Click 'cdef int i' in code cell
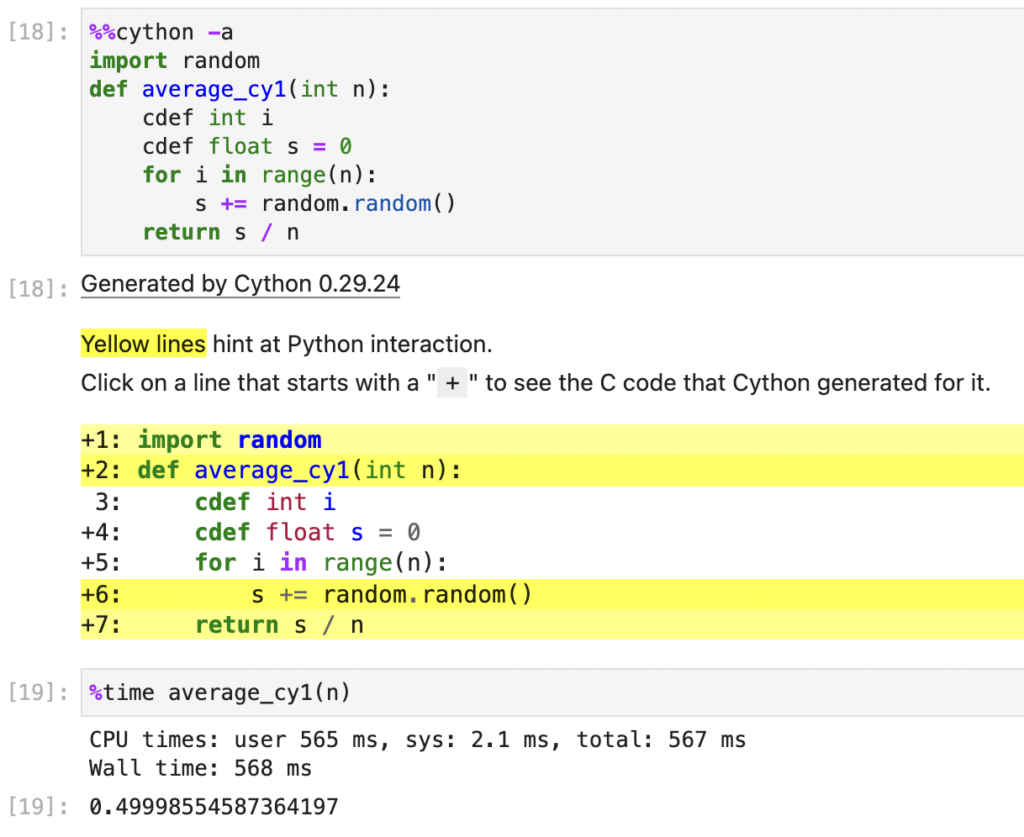The height and width of the screenshot is (837, 1024). point(208,118)
